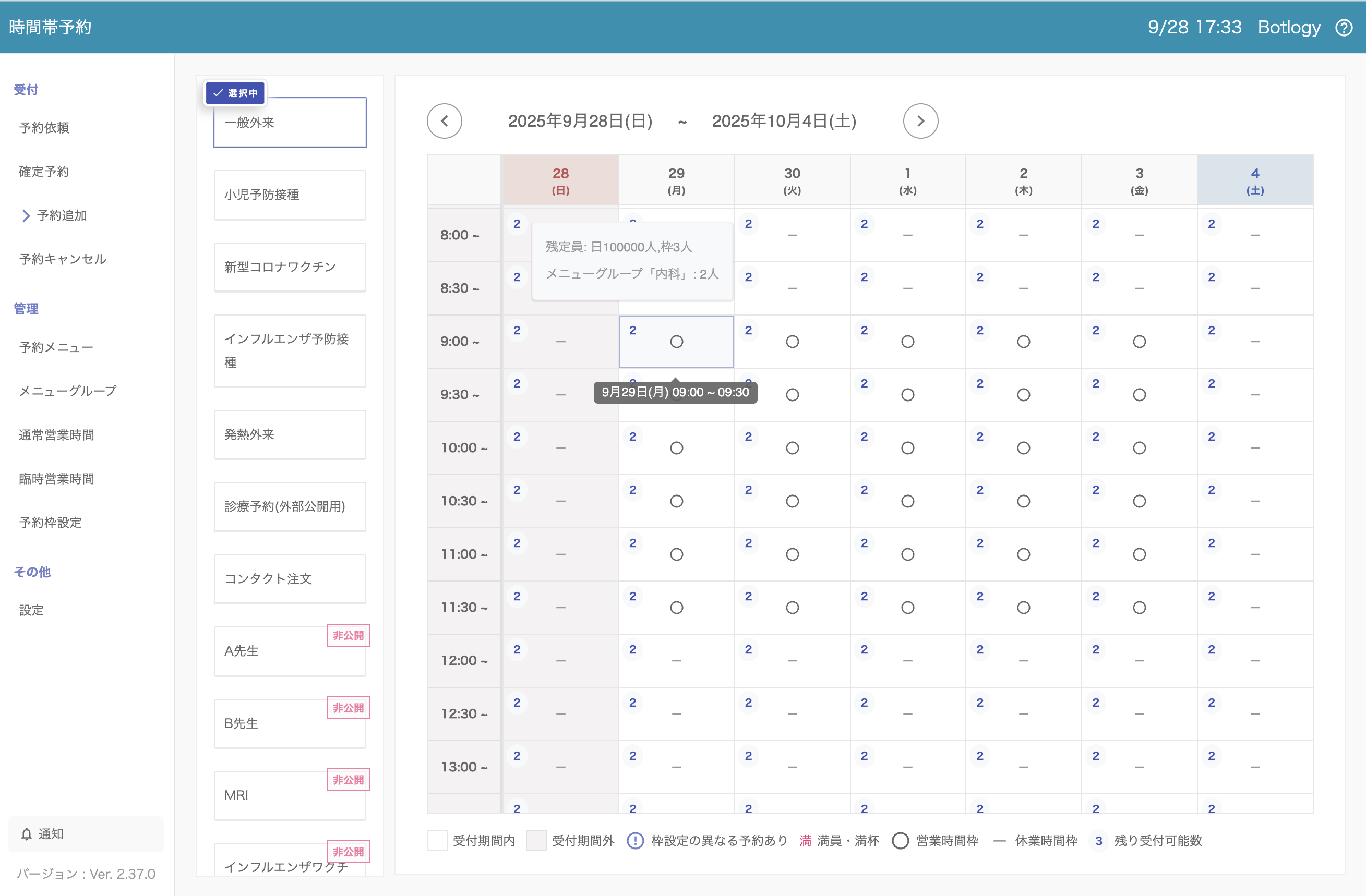The height and width of the screenshot is (896, 1366).
Task: Click open circle for Thursday 2 at 10:00
Action: [1023, 448]
